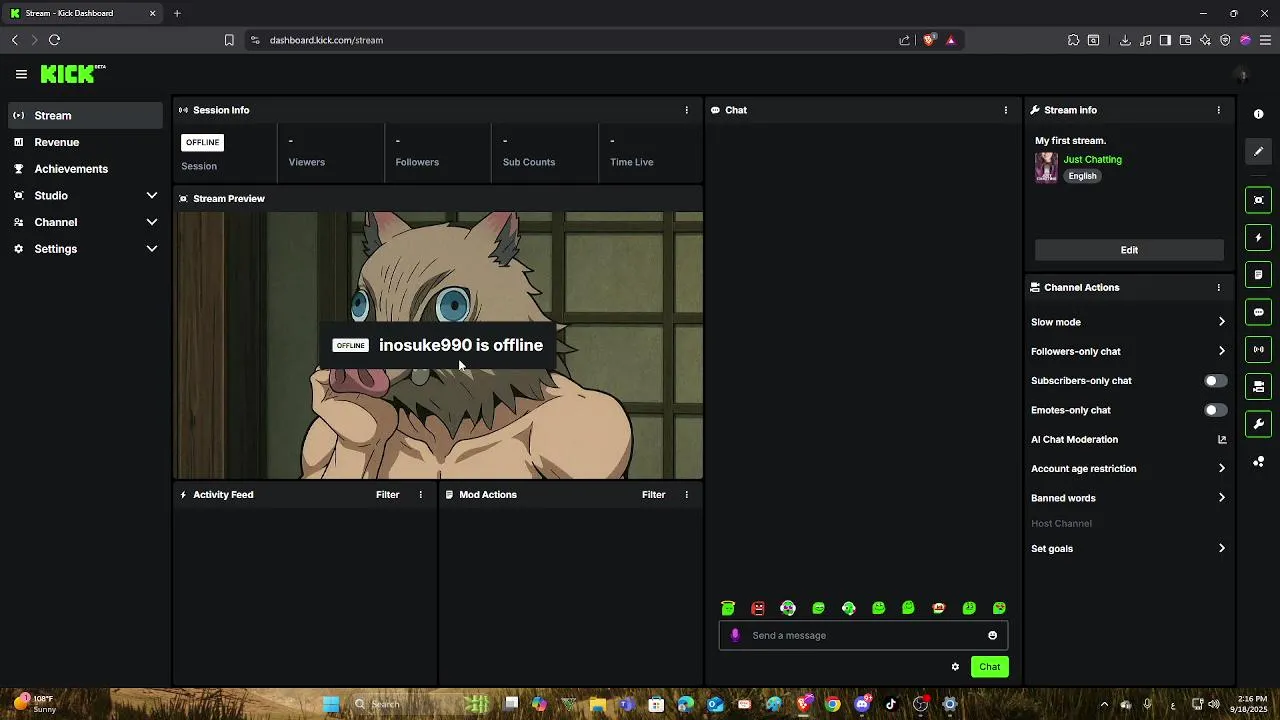The image size is (1280, 720).
Task: Click the browser bookmark icon
Action: 229,40
